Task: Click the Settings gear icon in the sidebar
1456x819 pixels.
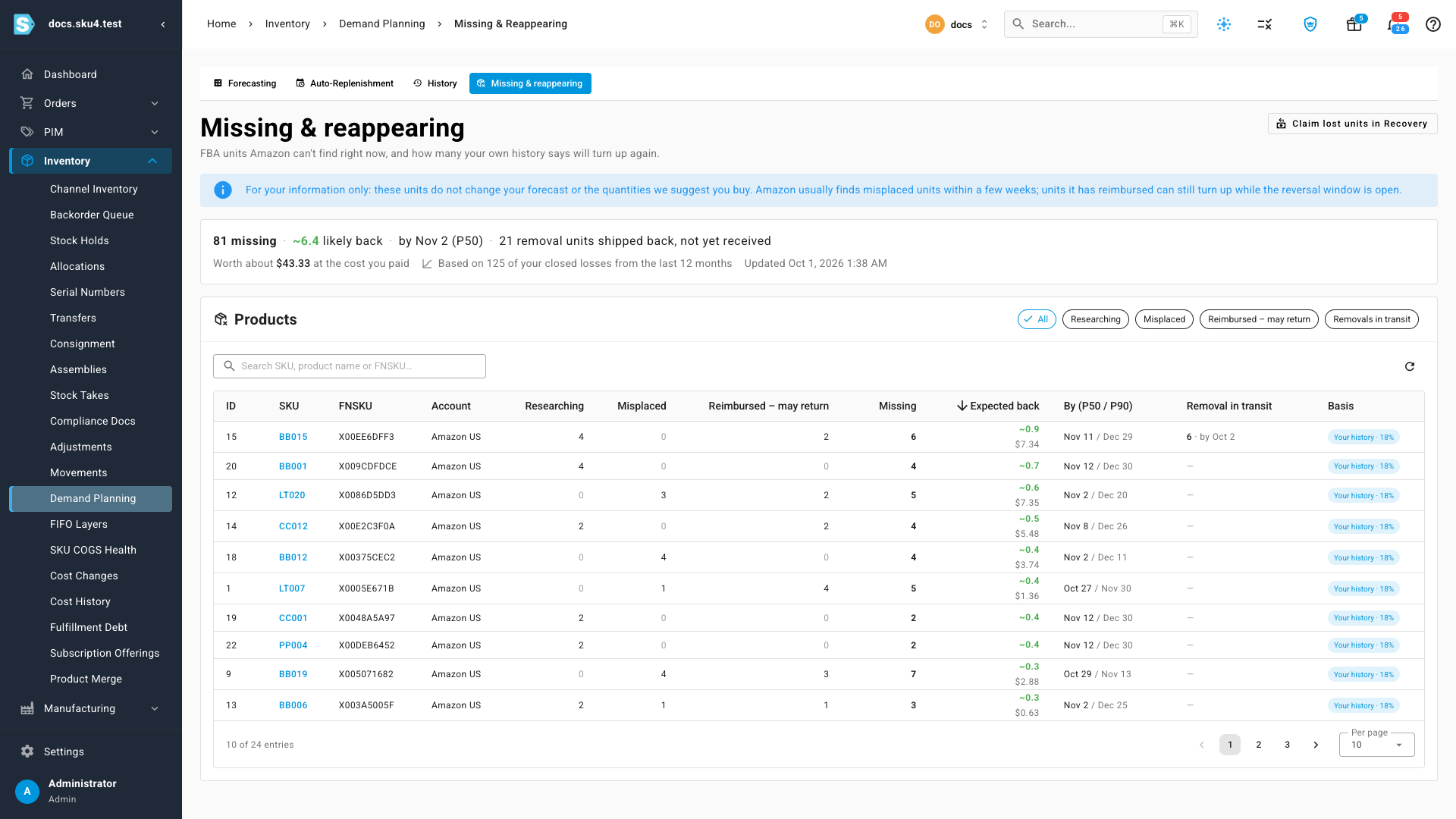Action: coord(27,752)
